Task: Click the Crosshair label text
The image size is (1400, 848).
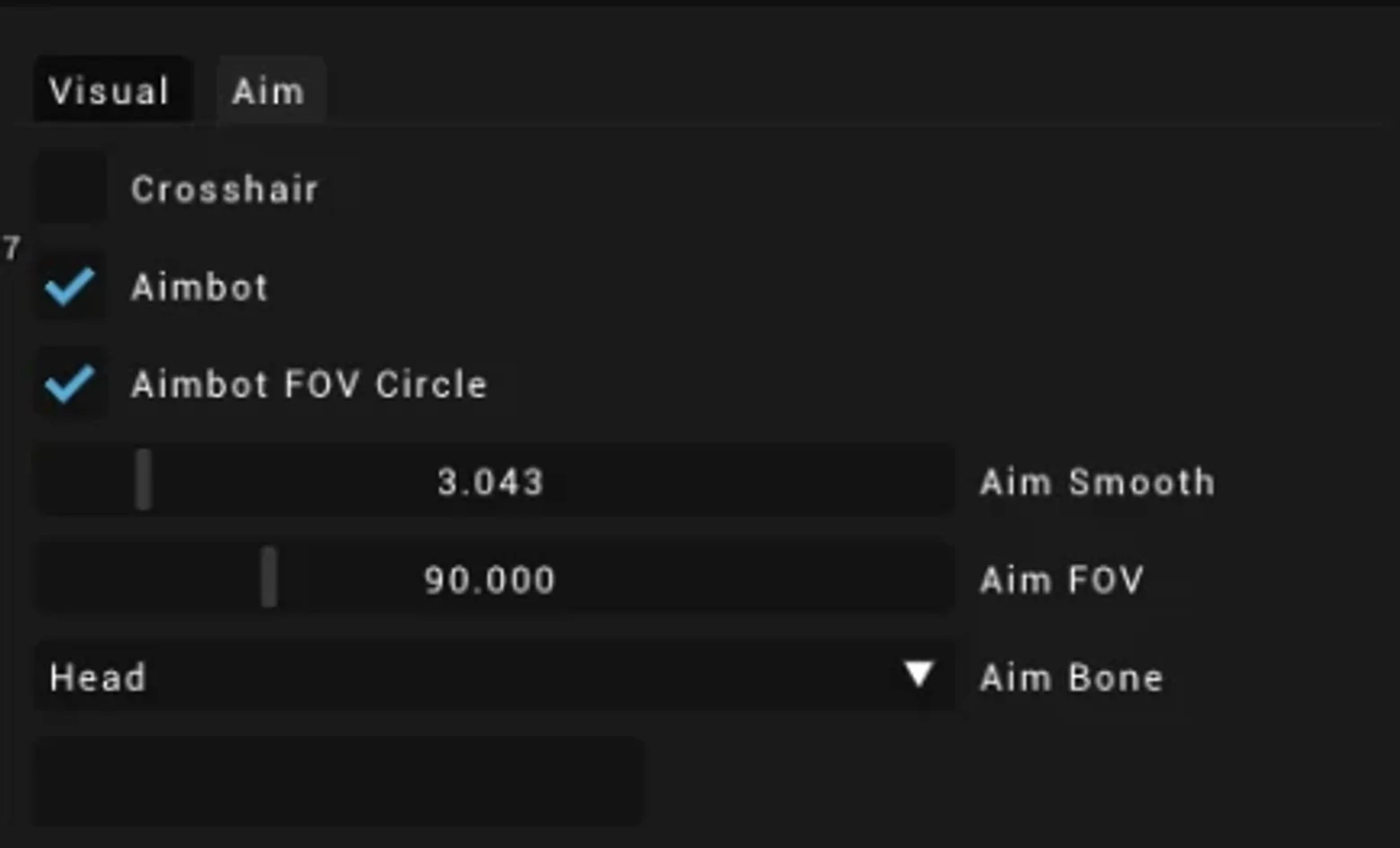Action: (224, 189)
